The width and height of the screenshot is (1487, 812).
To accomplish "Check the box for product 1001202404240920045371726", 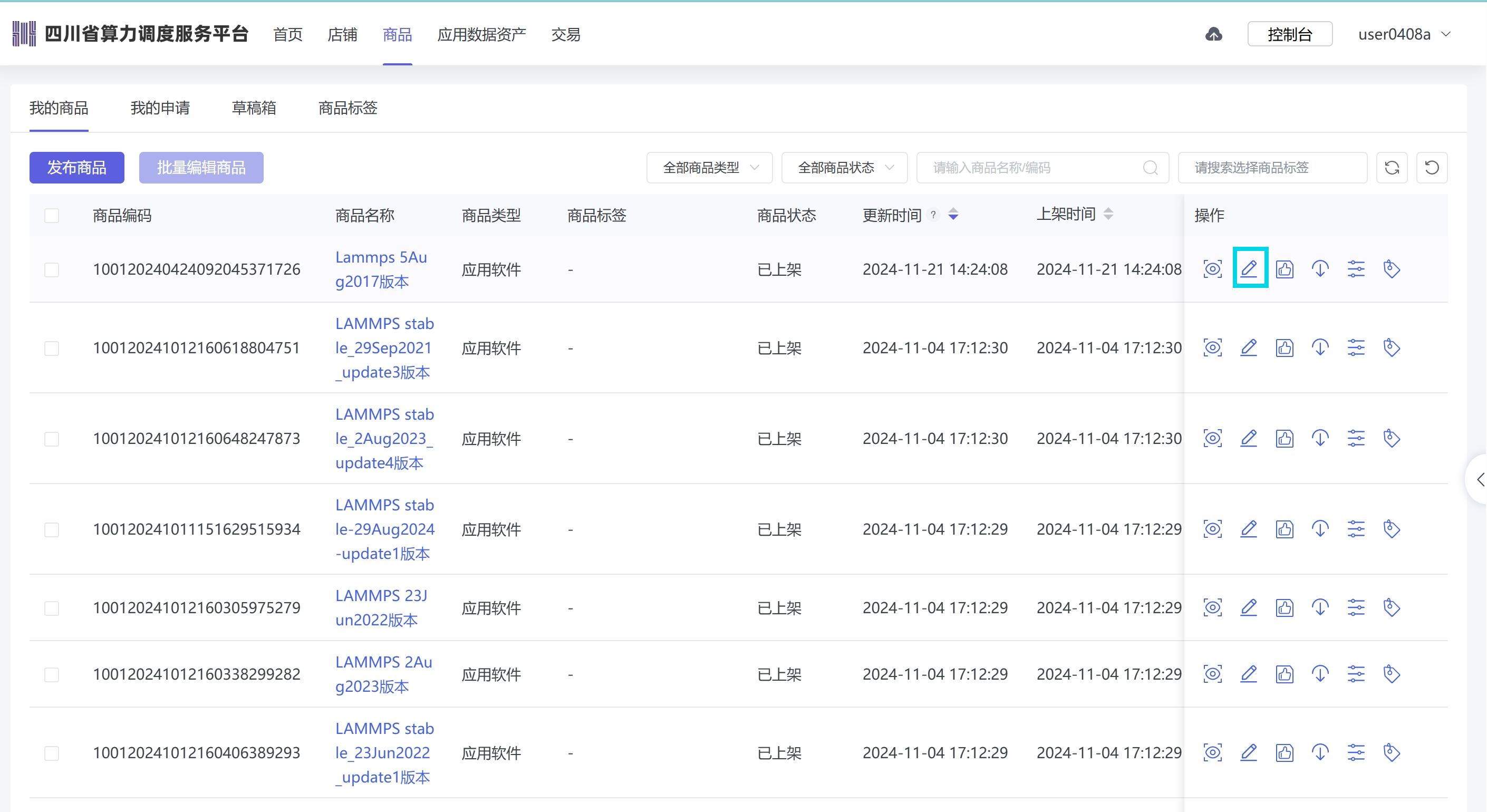I will pos(52,269).
